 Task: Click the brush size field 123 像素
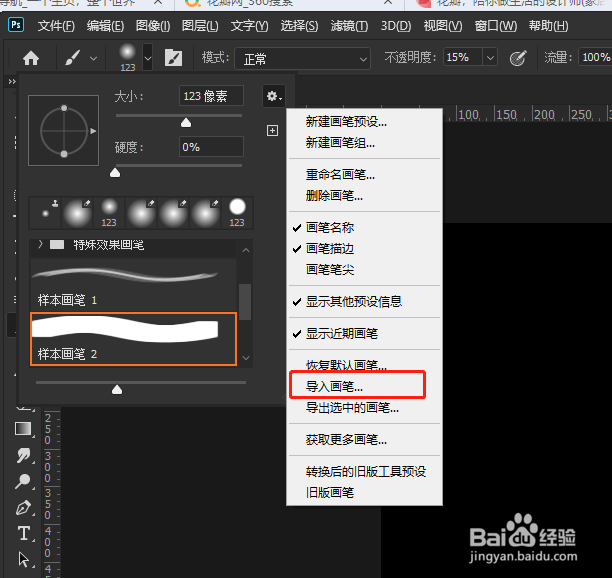click(211, 96)
